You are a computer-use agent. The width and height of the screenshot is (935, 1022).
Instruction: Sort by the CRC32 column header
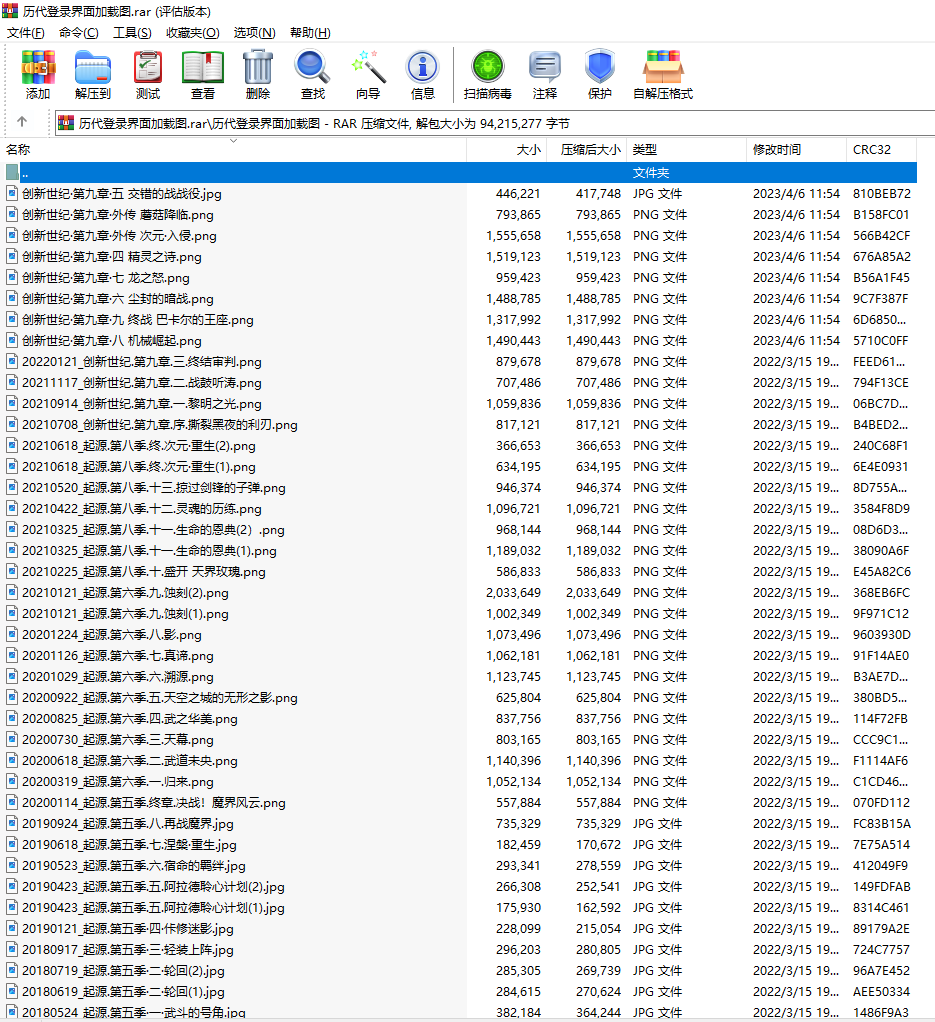click(882, 149)
